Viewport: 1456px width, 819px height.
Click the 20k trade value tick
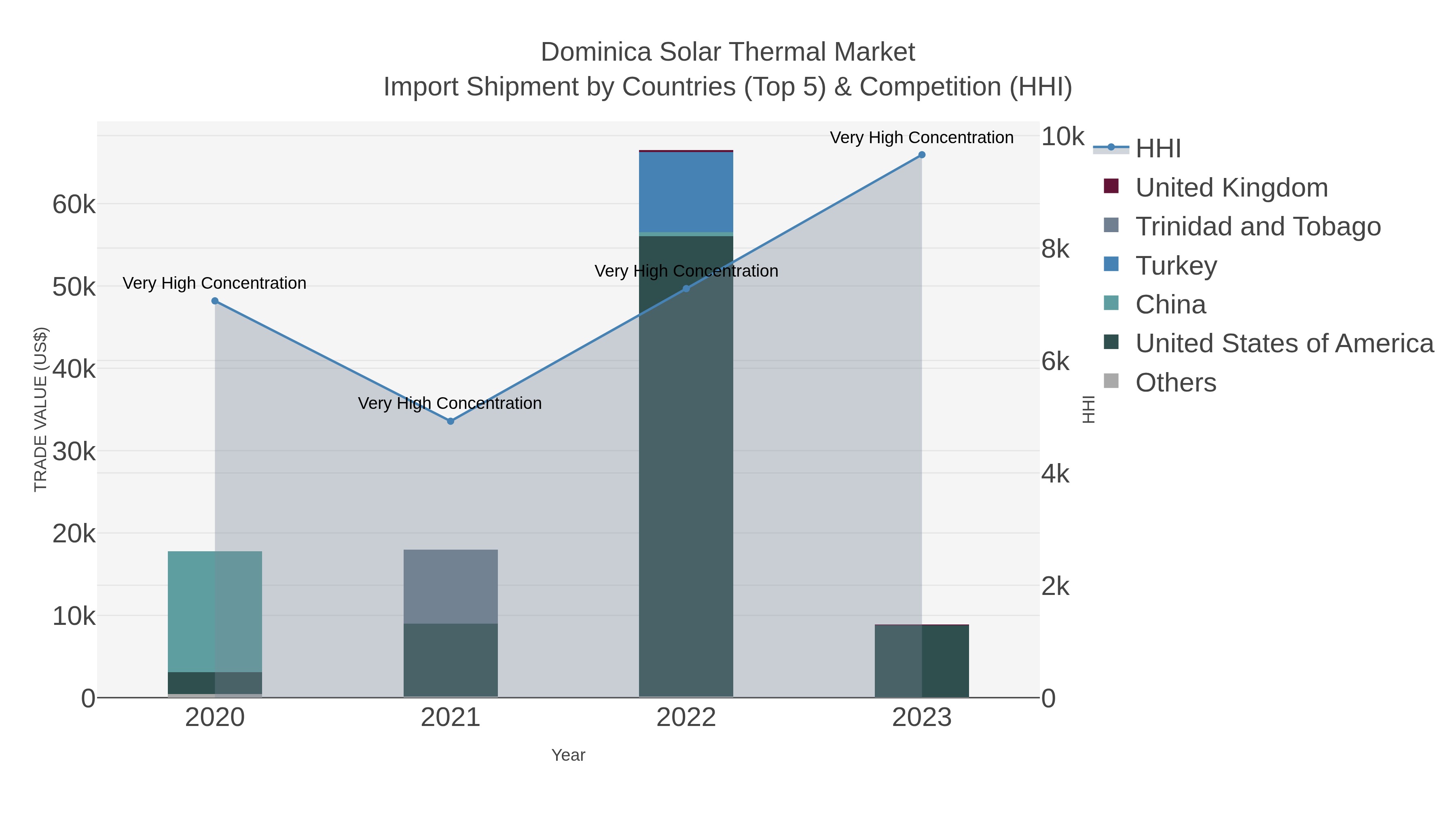tap(74, 533)
